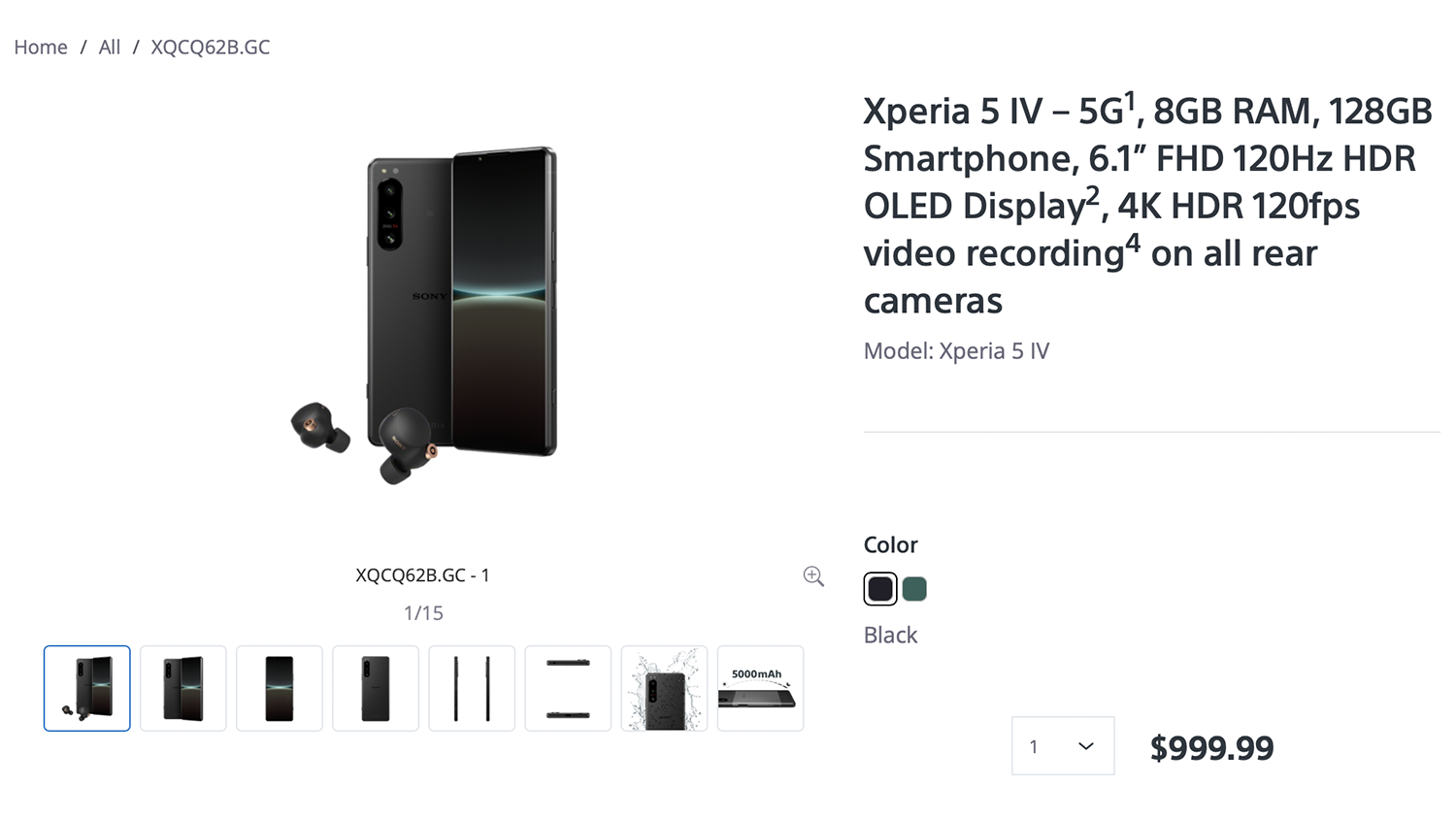The image size is (1456, 819).
Task: Go to Home breadcrumb link
Action: point(41,47)
